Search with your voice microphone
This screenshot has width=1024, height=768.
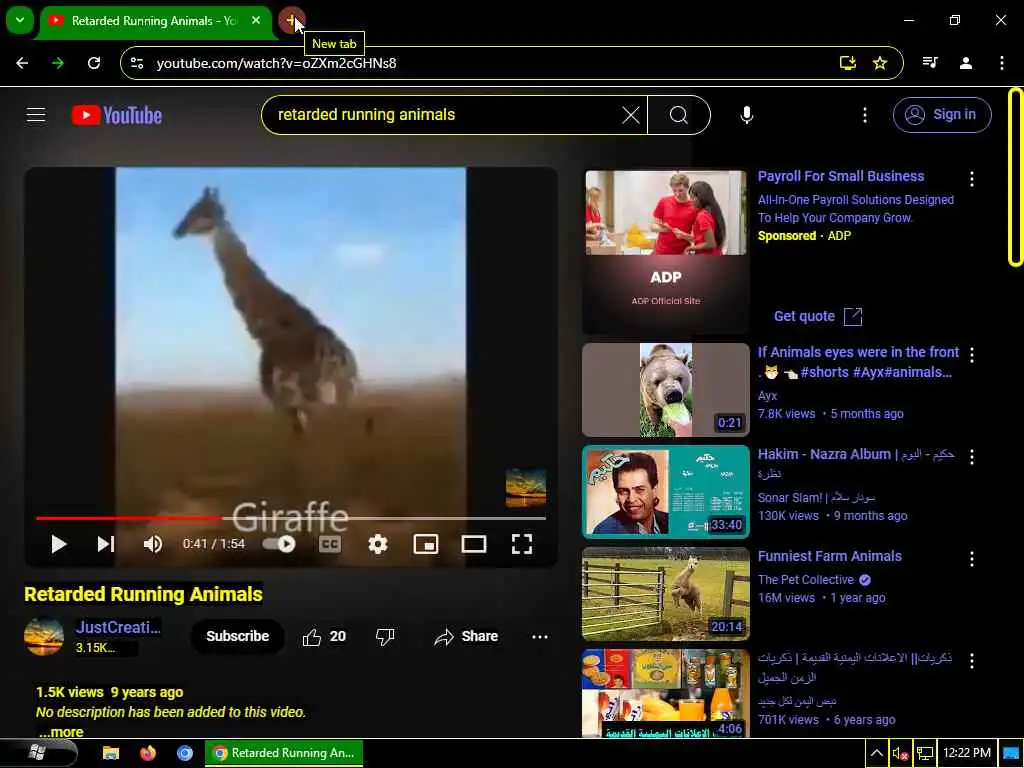click(x=746, y=116)
